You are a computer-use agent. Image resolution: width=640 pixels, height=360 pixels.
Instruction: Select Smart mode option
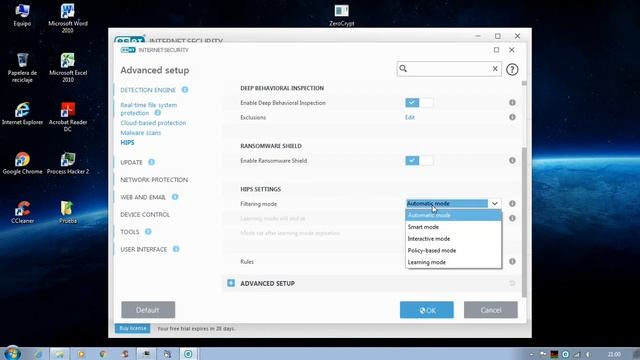pyautogui.click(x=453, y=227)
